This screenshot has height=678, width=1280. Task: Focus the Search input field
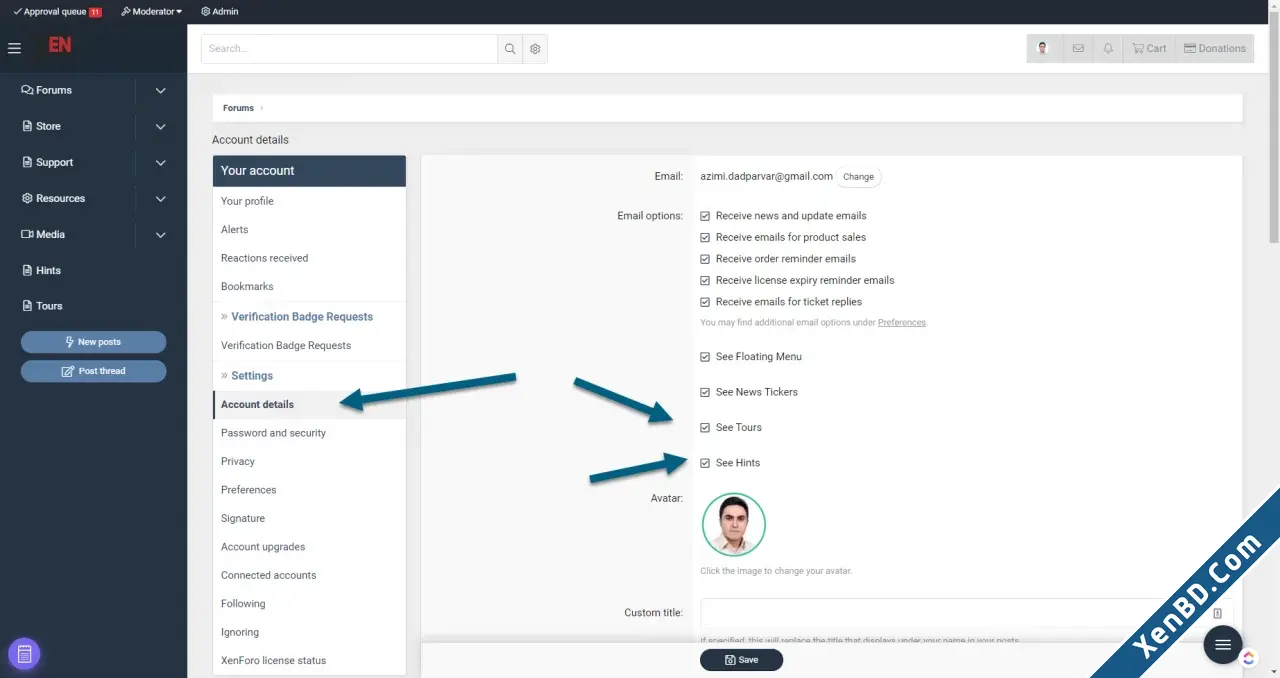coord(349,49)
